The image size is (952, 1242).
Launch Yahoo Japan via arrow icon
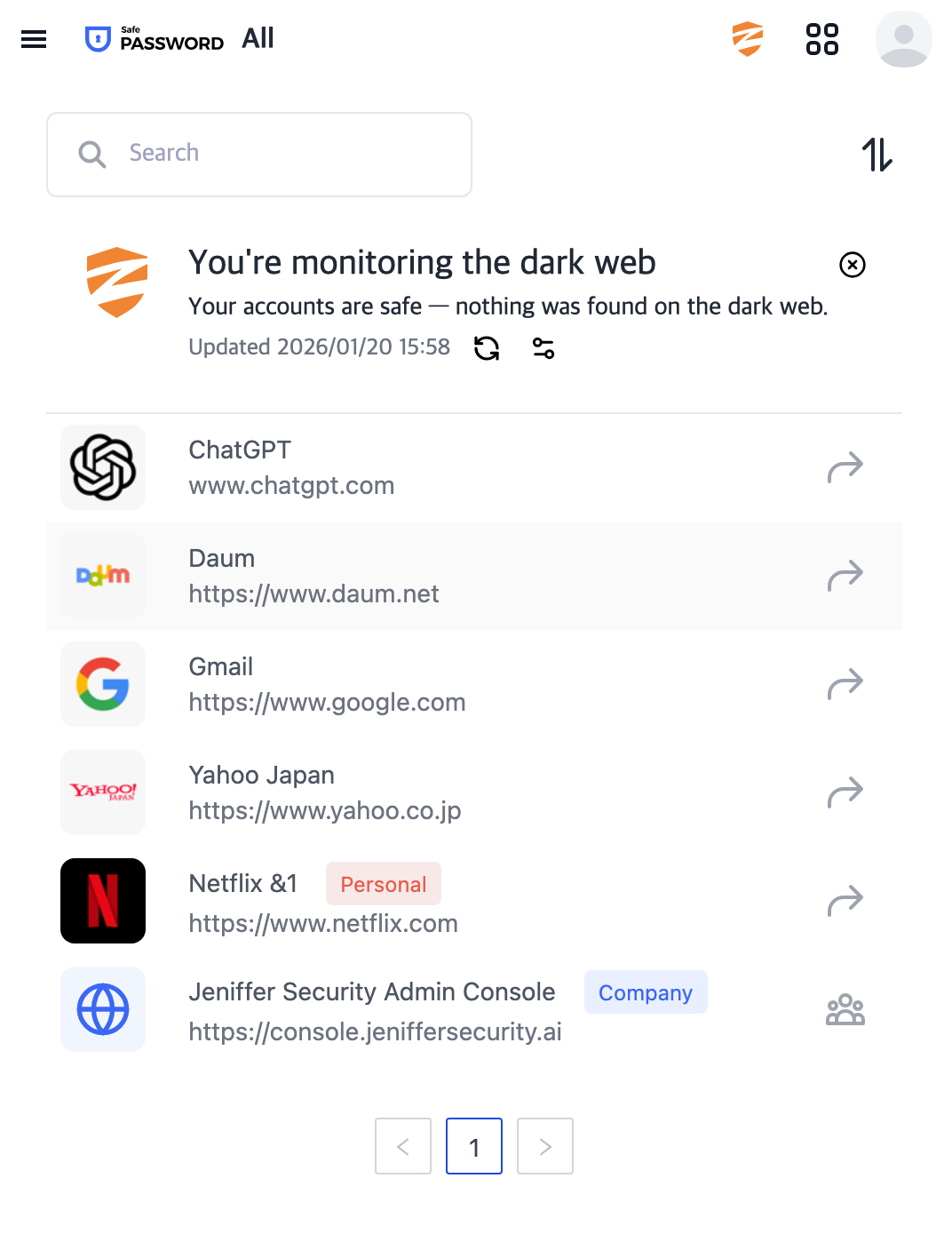[x=845, y=792]
